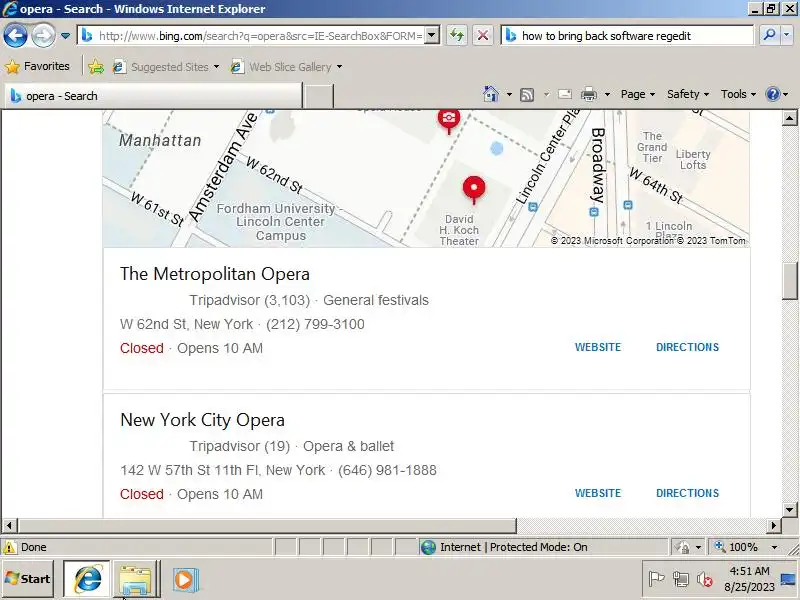800x600 pixels.
Task: Expand the address bar history dropdown
Action: click(432, 36)
